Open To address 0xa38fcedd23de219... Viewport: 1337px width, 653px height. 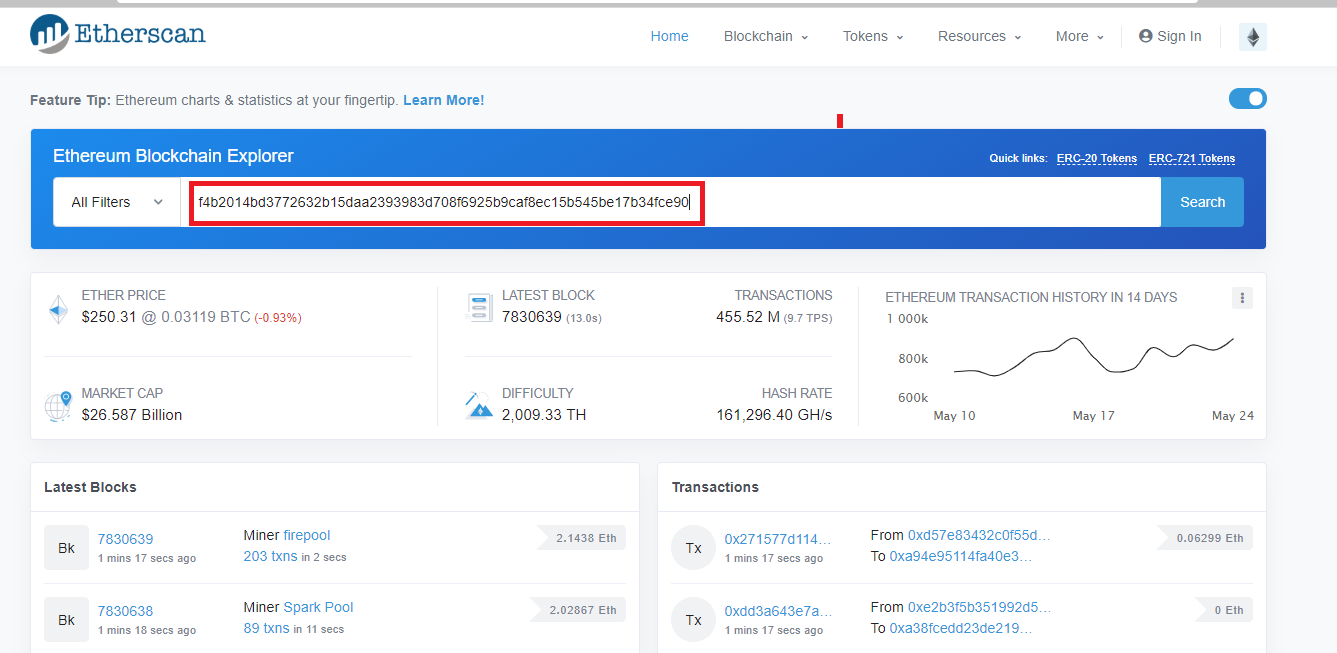tap(961, 628)
